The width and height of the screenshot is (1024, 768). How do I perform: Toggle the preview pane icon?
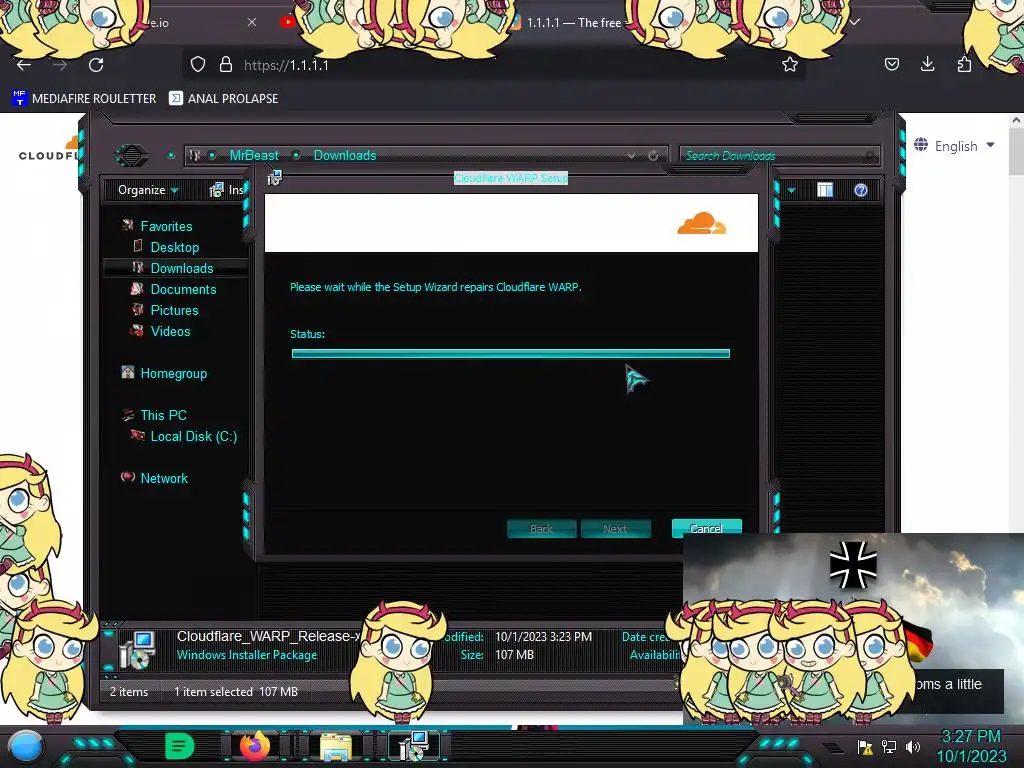(825, 190)
